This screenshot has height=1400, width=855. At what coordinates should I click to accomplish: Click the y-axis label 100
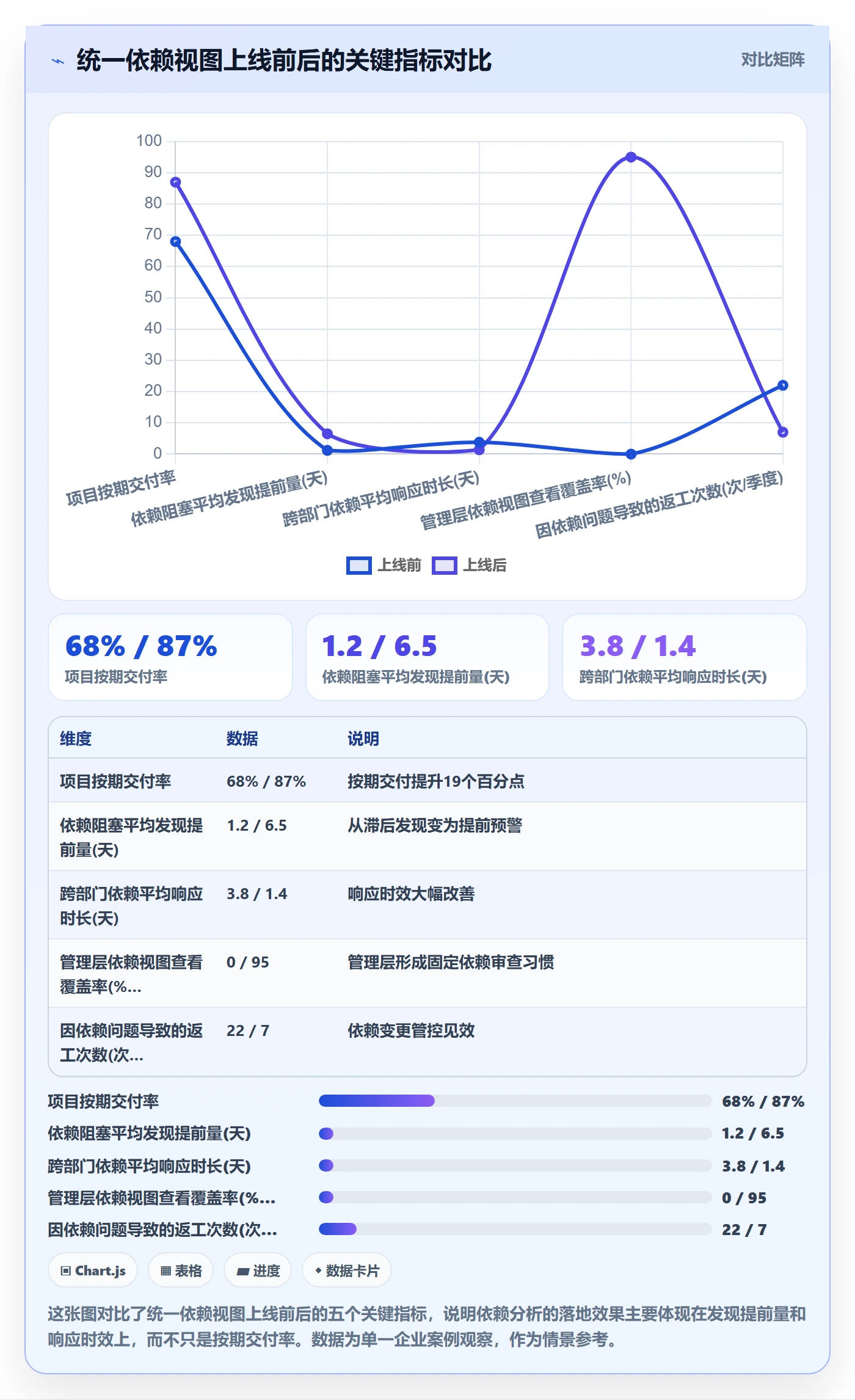149,140
